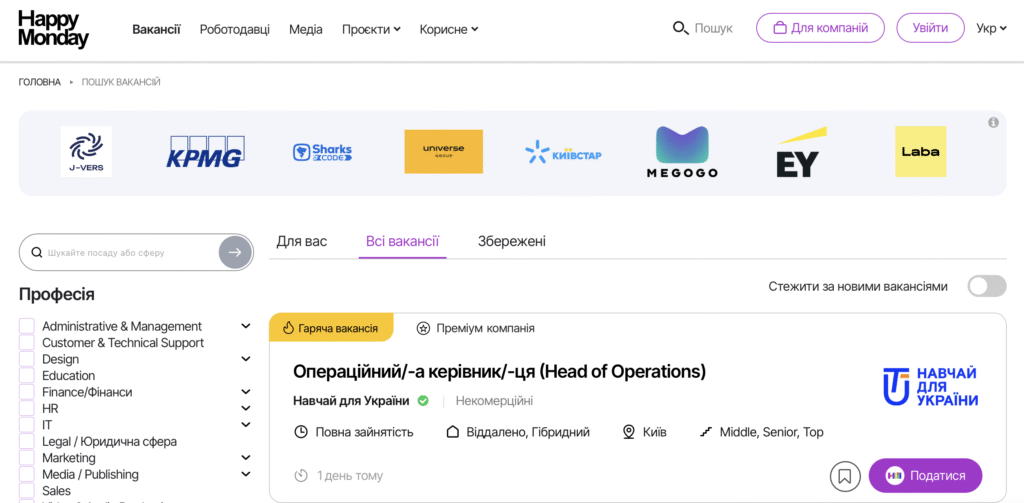Click the ГОЛОВНА breadcrumb link

39,82
